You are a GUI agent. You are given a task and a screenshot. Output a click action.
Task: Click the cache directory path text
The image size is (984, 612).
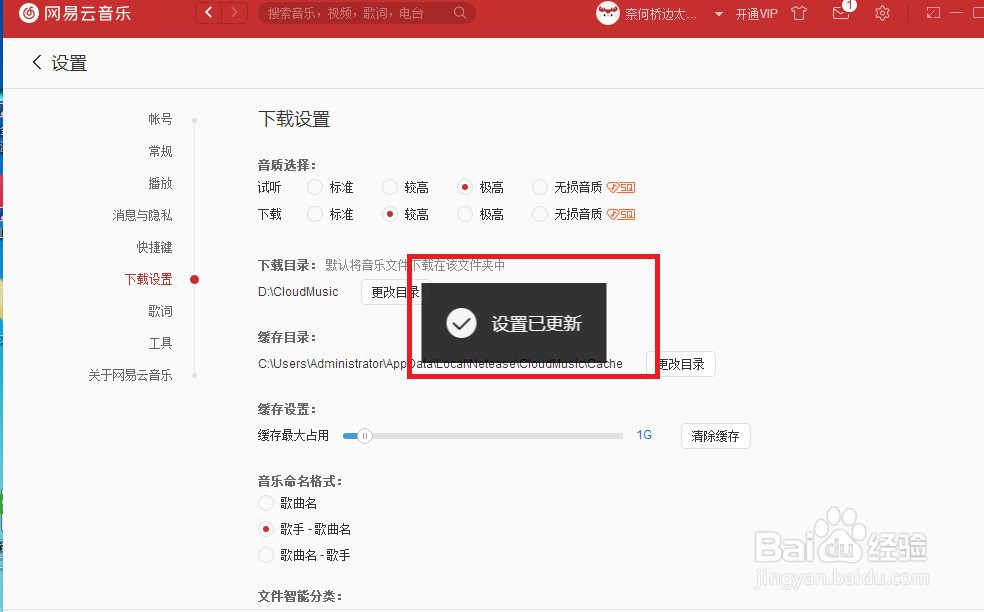440,364
